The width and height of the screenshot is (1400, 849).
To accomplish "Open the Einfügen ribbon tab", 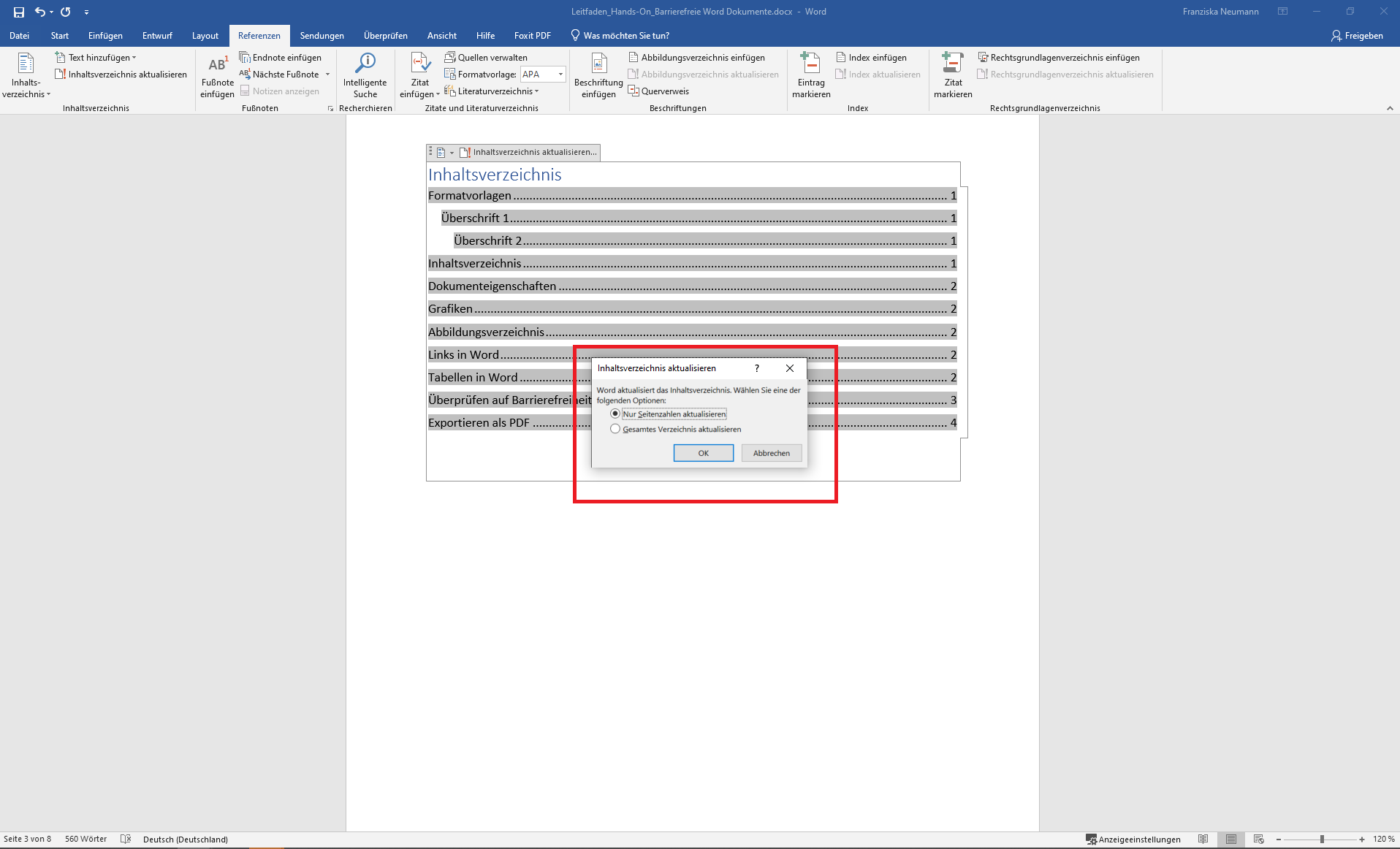I will (105, 35).
